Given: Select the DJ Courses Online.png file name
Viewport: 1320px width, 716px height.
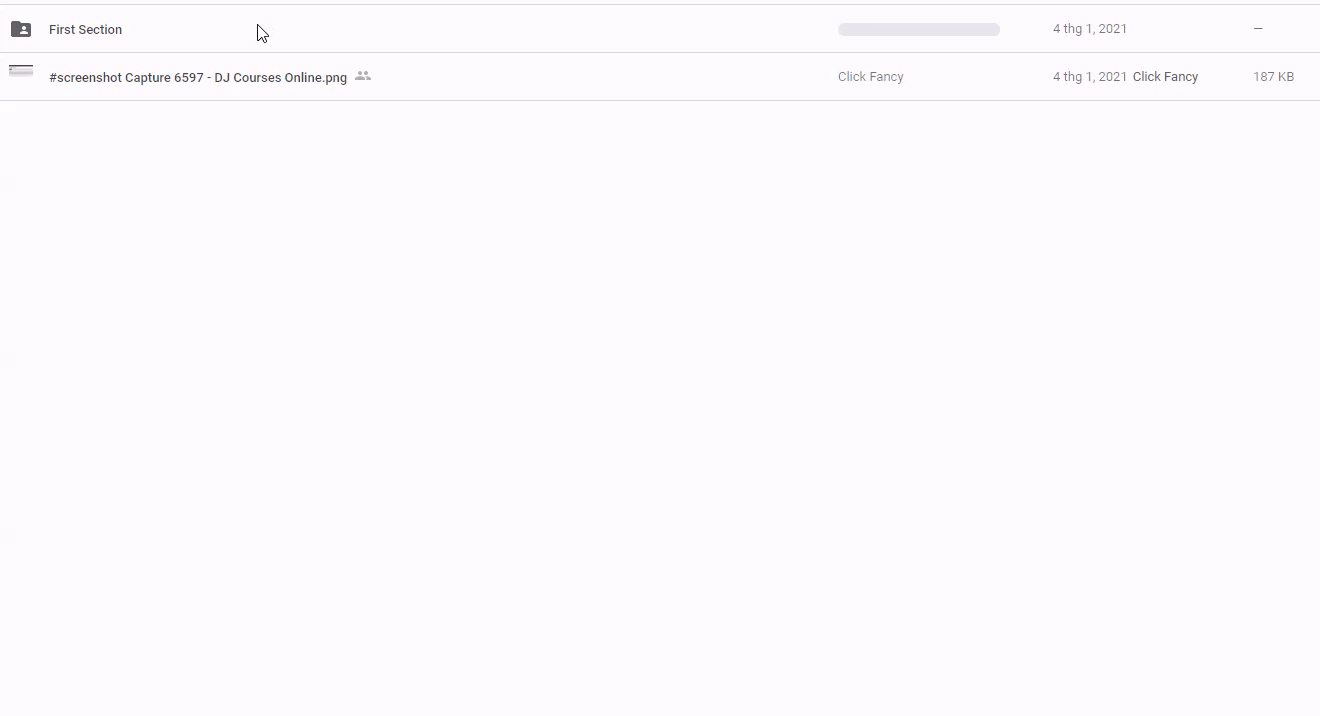Looking at the screenshot, I should click(198, 77).
